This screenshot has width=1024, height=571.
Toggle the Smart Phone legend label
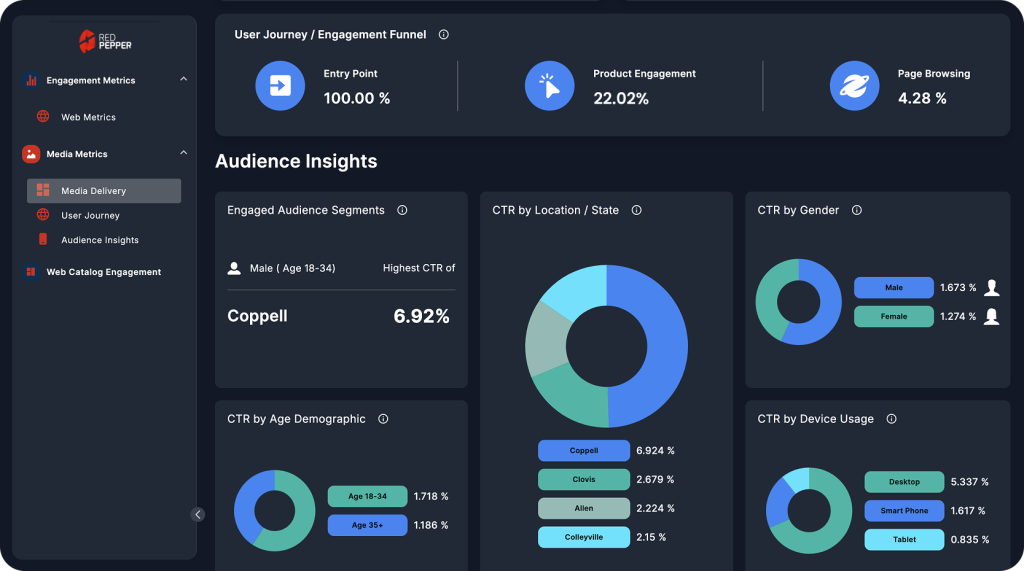(x=904, y=511)
